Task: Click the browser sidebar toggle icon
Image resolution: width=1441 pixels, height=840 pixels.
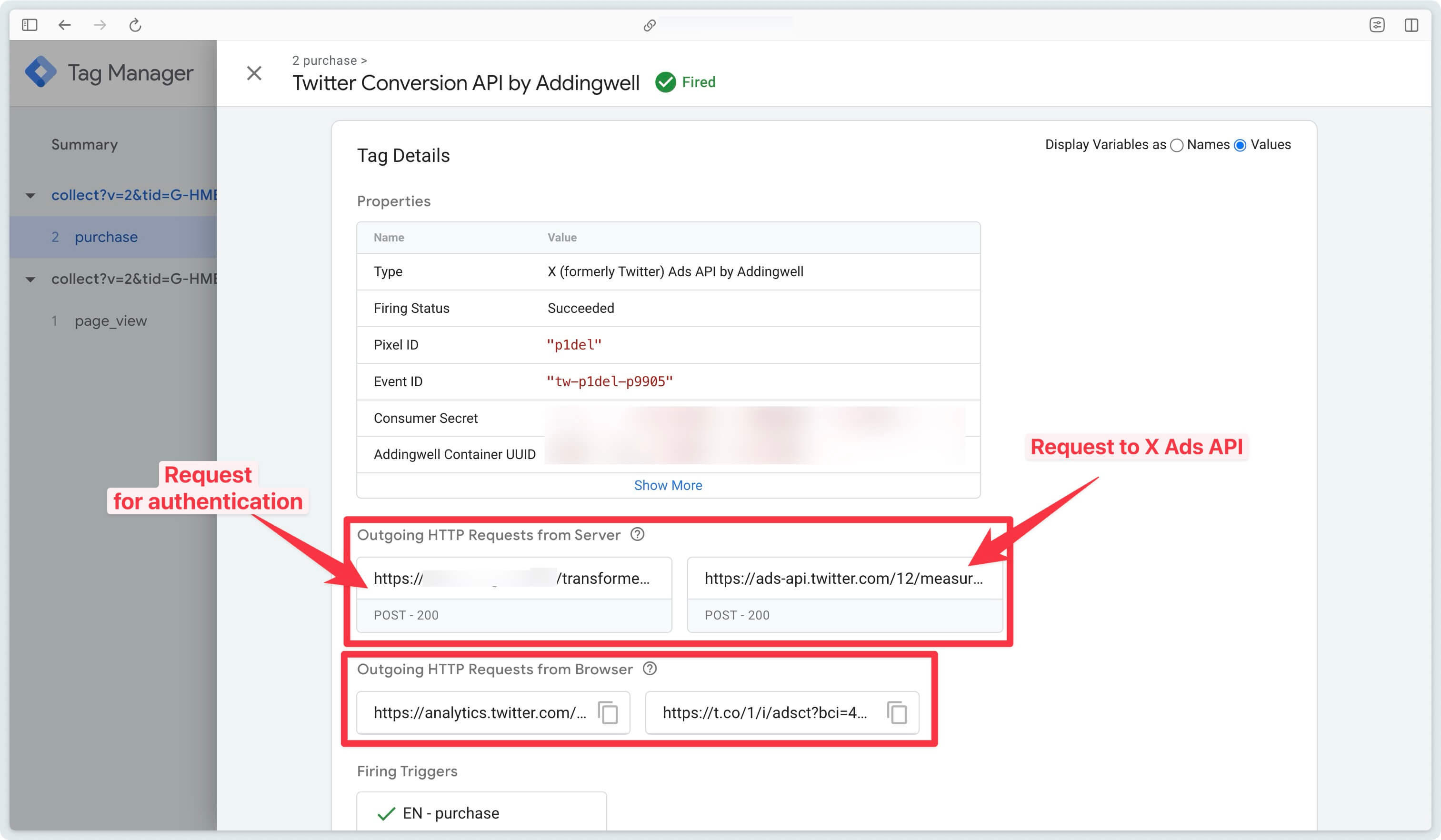Action: point(29,25)
